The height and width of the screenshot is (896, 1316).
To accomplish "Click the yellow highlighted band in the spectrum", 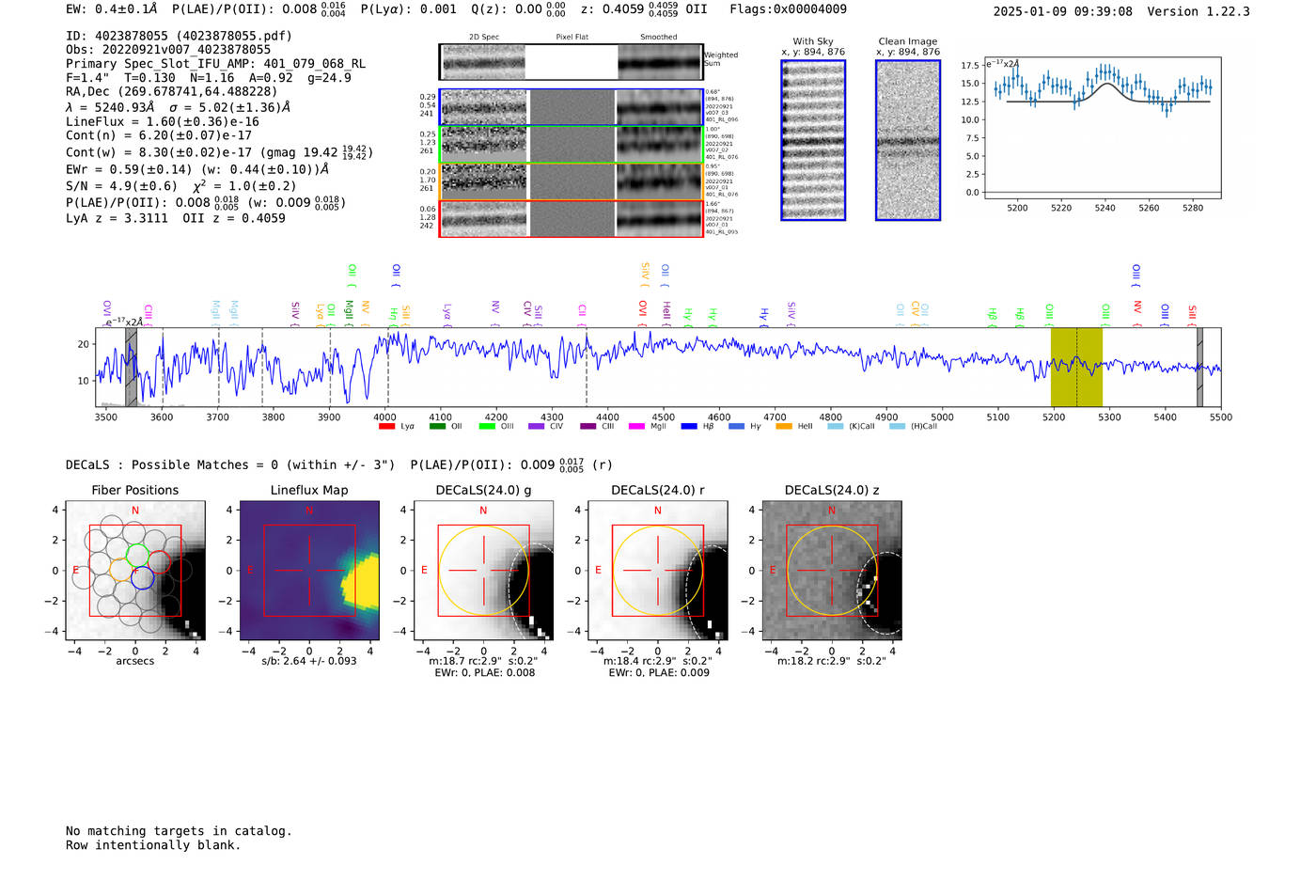I will click(1076, 367).
